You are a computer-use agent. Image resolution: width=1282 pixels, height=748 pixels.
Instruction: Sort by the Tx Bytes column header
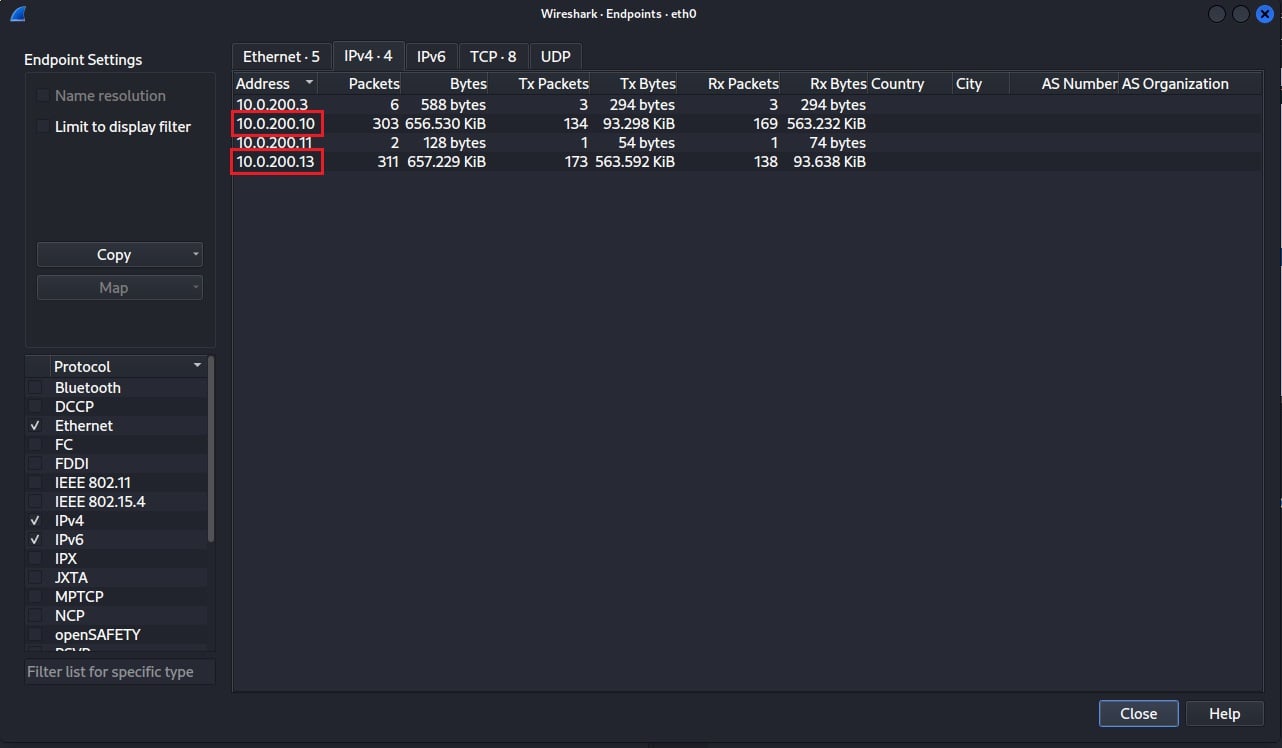coord(634,84)
